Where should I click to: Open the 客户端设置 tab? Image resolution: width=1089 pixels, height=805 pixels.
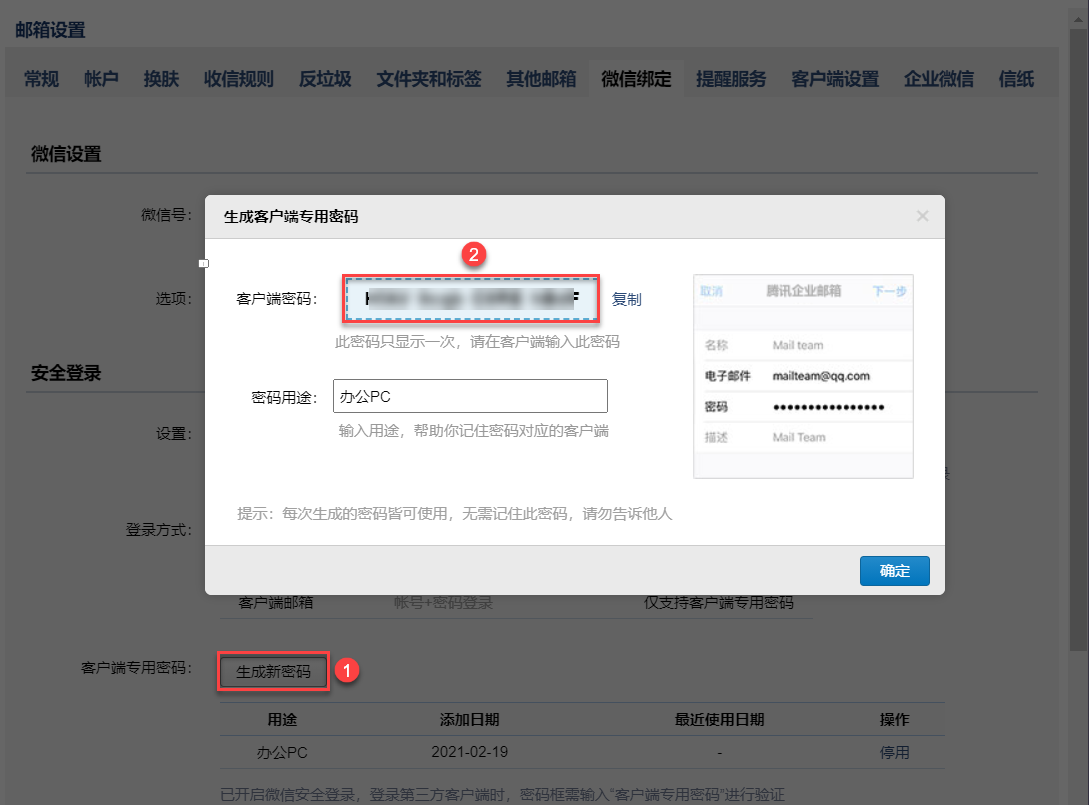click(x=835, y=79)
